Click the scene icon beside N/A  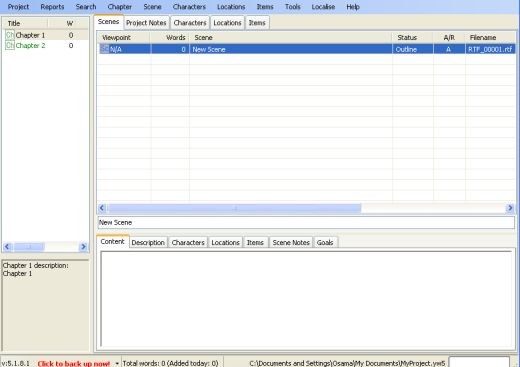coord(104,49)
